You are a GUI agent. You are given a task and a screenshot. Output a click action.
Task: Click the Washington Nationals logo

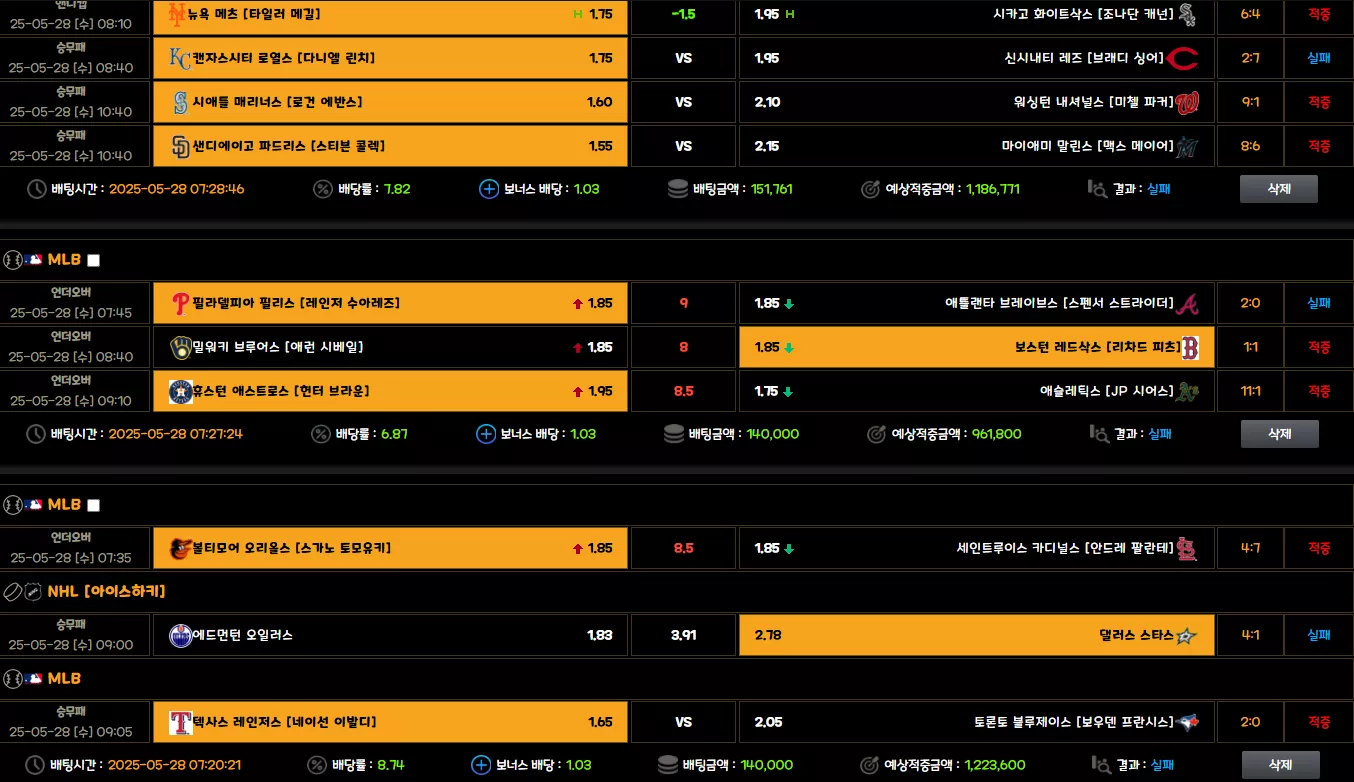[1187, 102]
